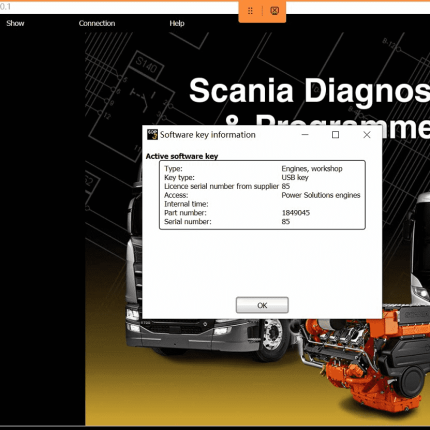The image size is (430, 430).
Task: Click the 'Type:' label
Action: point(173,169)
